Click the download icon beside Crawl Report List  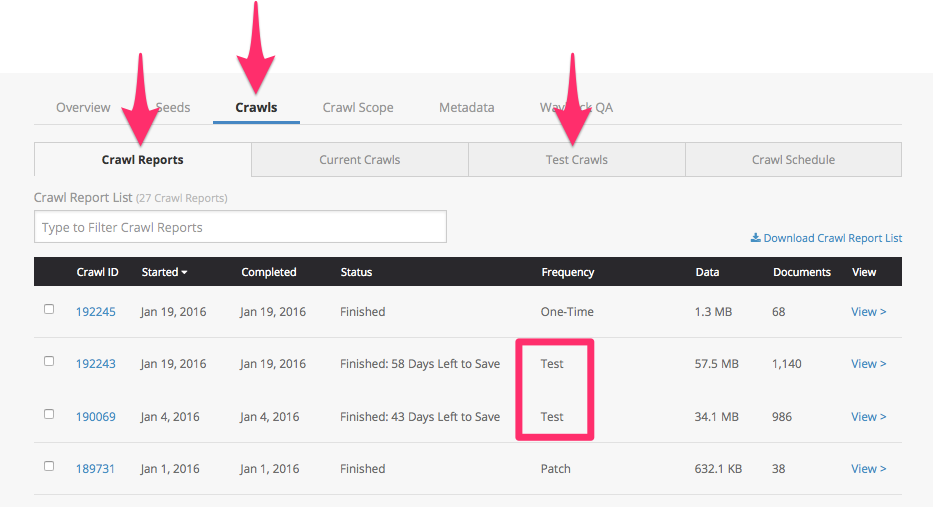755,238
